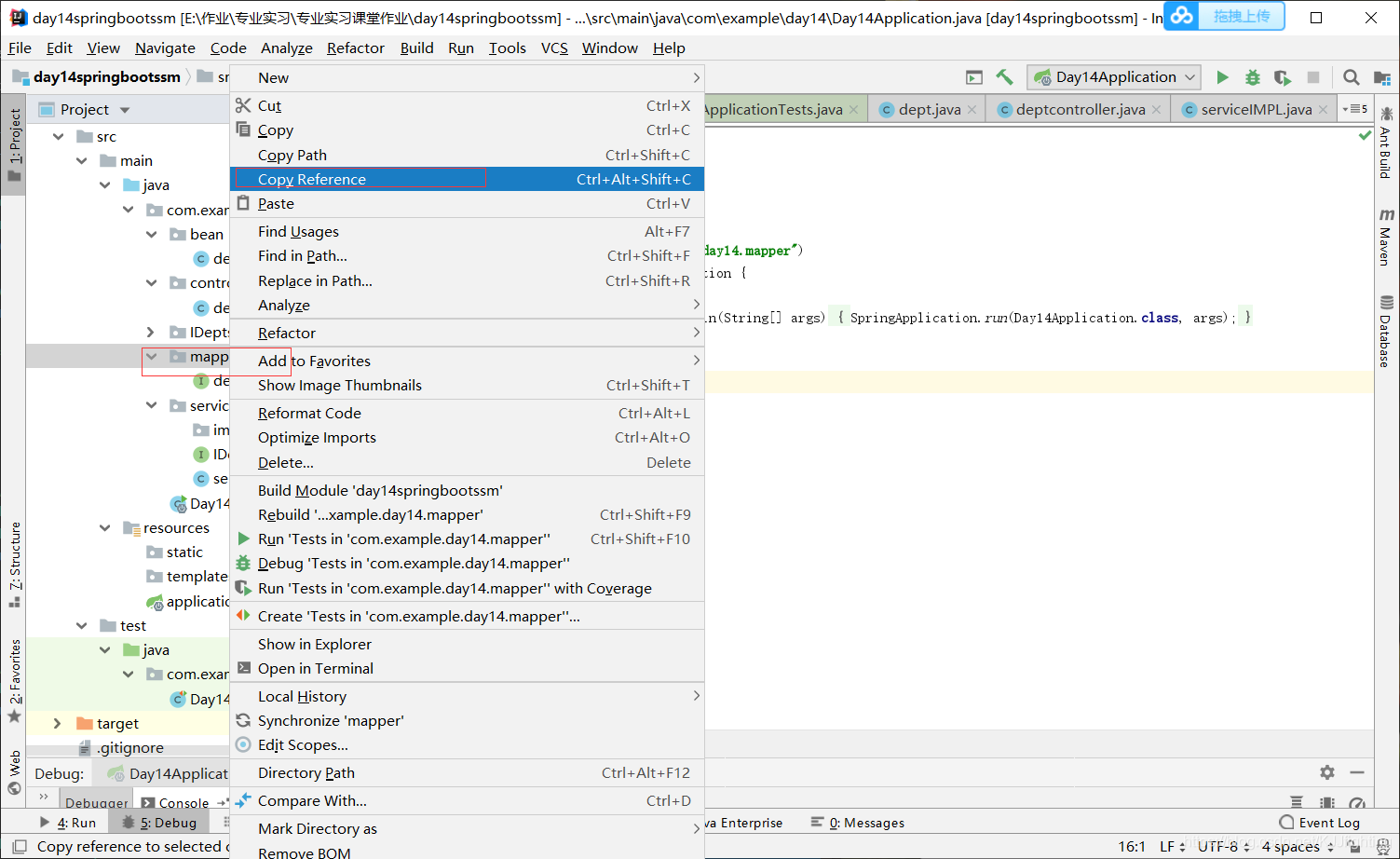
Task: Open the Database side panel
Action: 1386,331
